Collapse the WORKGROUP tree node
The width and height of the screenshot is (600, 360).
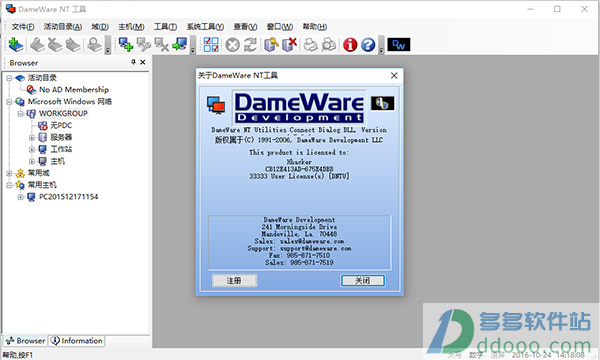coord(21,114)
